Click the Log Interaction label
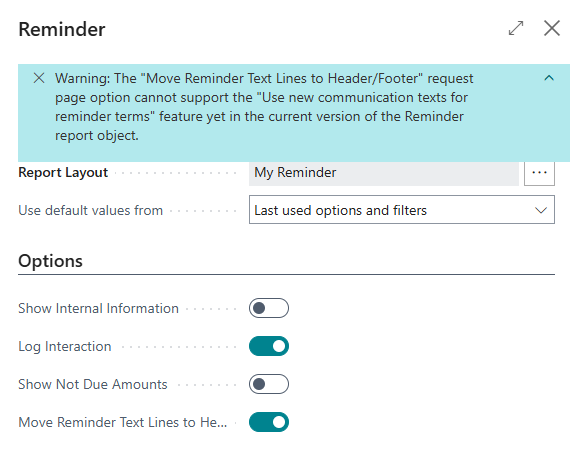579x457 pixels. click(x=65, y=347)
